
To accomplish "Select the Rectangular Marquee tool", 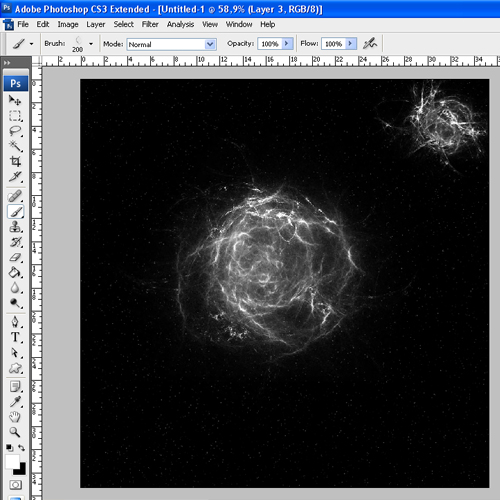I will [15, 116].
